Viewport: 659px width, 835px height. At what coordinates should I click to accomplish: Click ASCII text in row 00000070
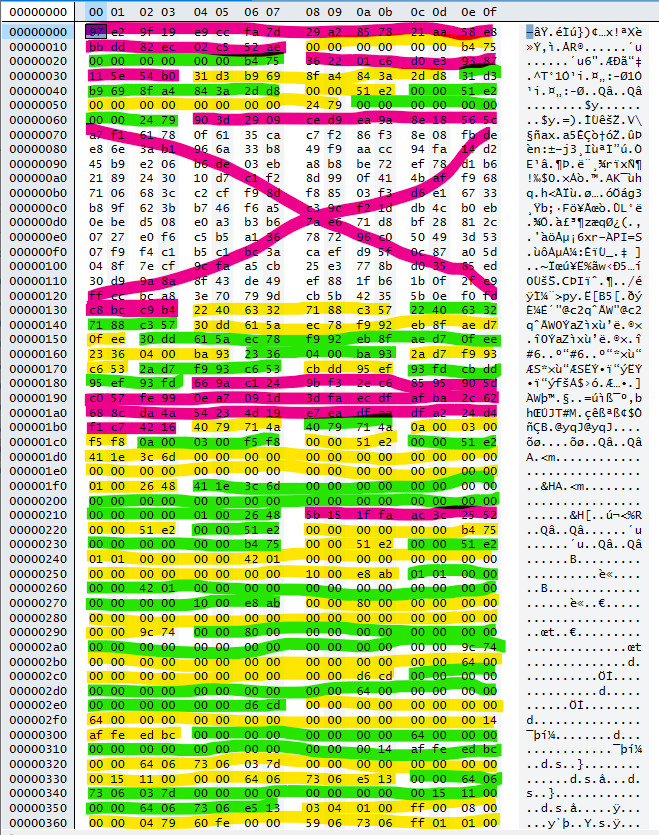point(582,134)
